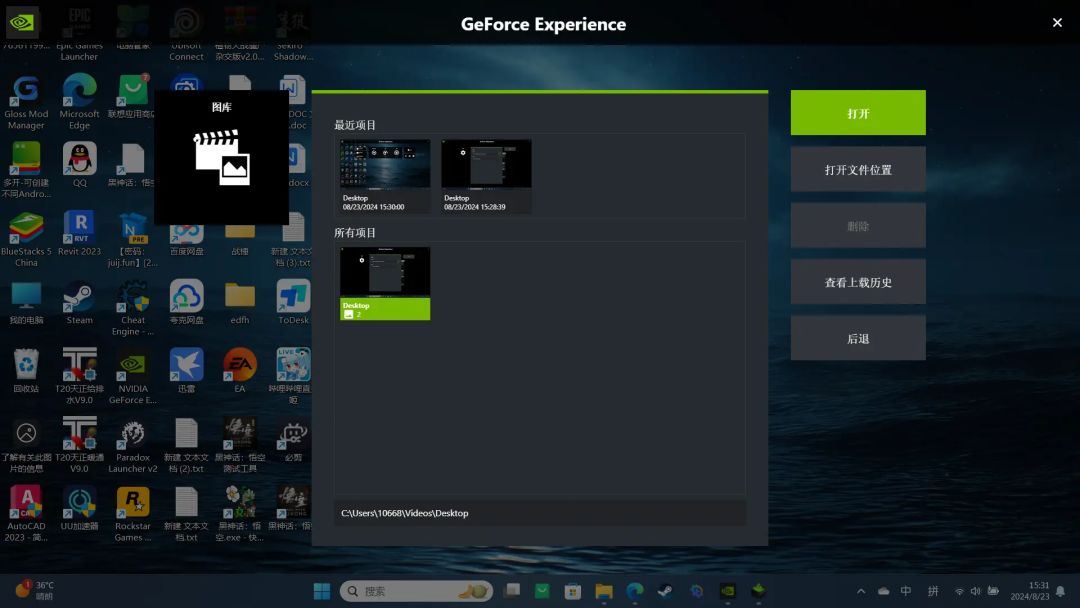Select recent Desktop thumbnail from 15:30:00
Screen dimensions: 1080x608
(385, 176)
